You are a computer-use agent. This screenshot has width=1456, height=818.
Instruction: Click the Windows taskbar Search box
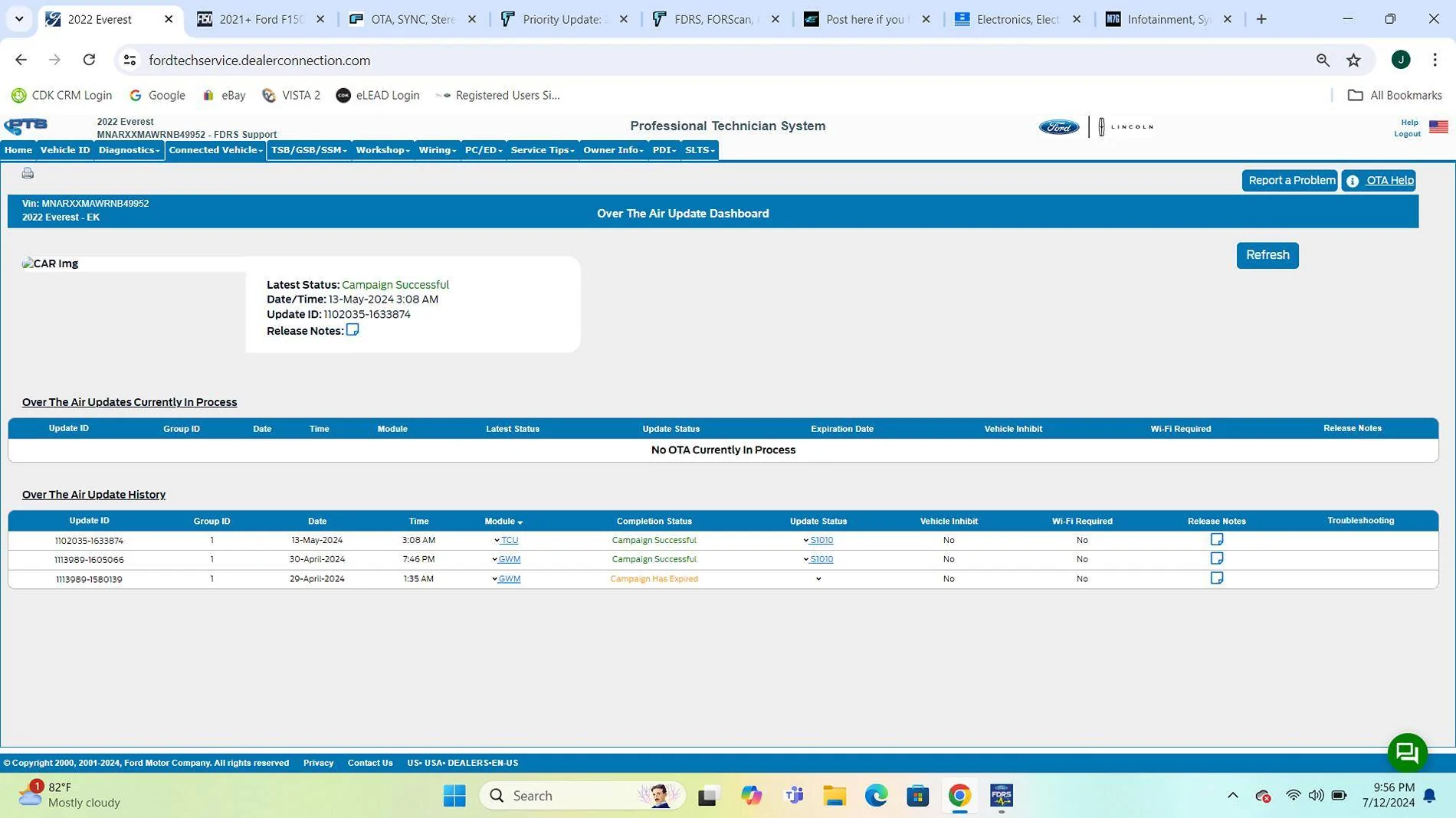pyautogui.click(x=582, y=796)
